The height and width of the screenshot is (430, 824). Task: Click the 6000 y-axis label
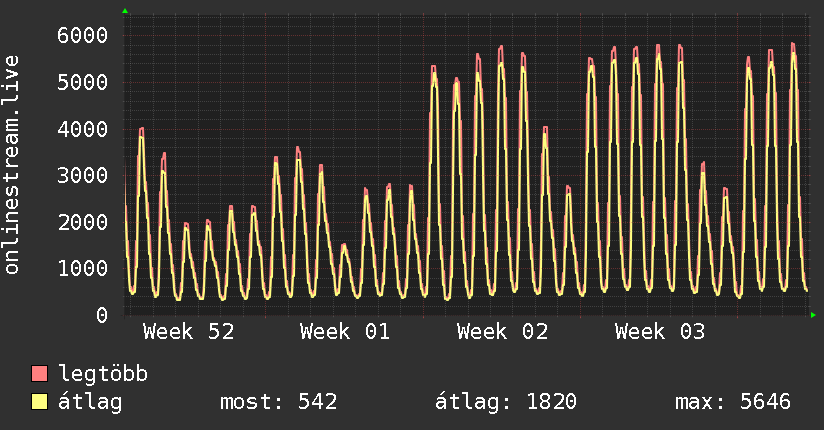pyautogui.click(x=83, y=36)
